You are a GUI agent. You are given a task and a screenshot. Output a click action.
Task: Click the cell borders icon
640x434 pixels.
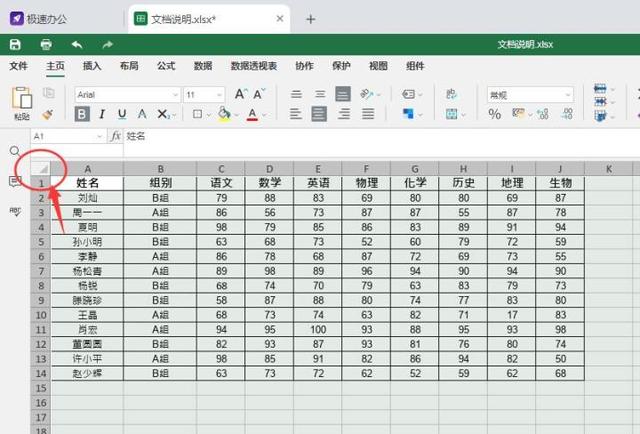click(198, 114)
